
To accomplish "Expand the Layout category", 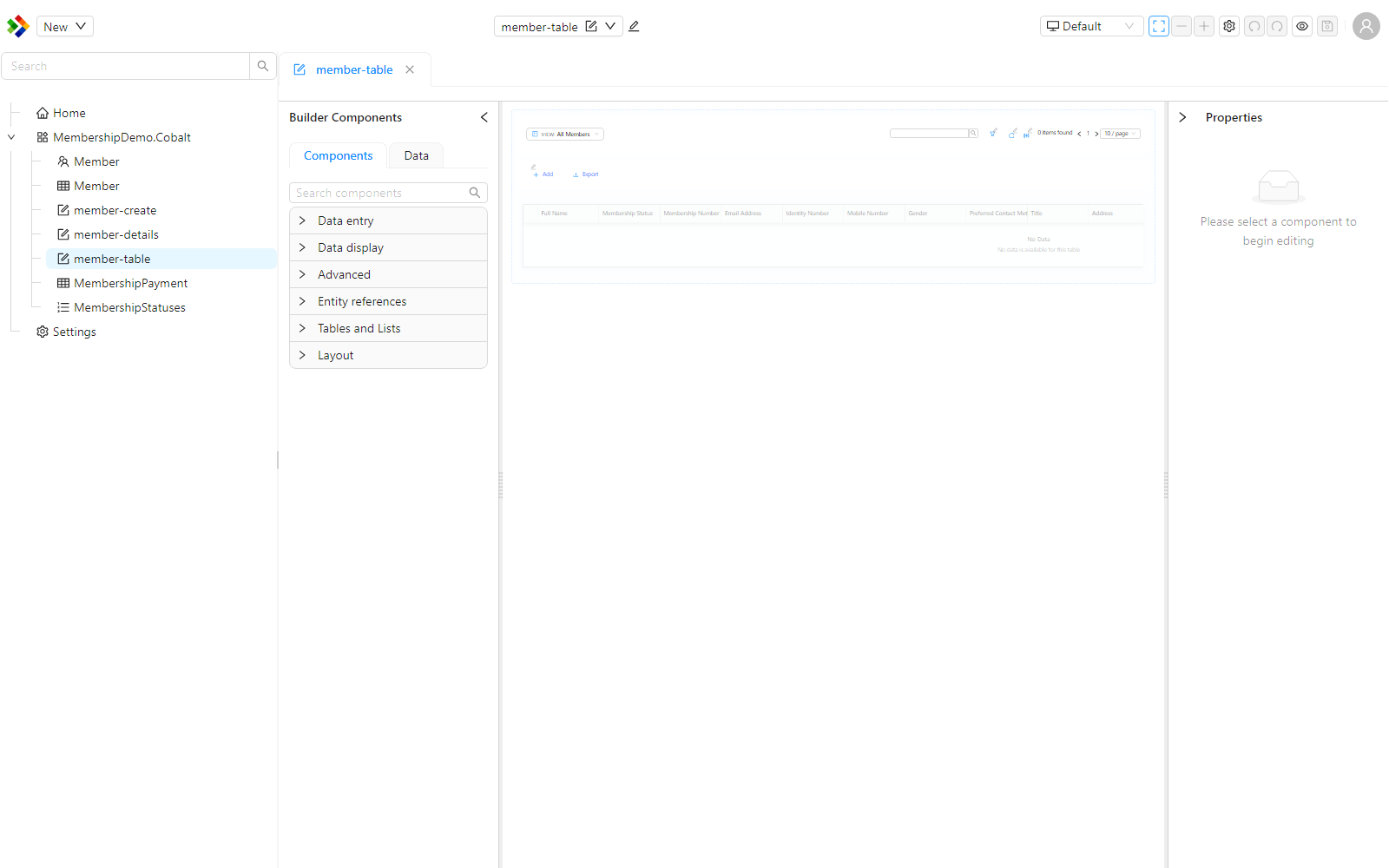I will point(388,355).
